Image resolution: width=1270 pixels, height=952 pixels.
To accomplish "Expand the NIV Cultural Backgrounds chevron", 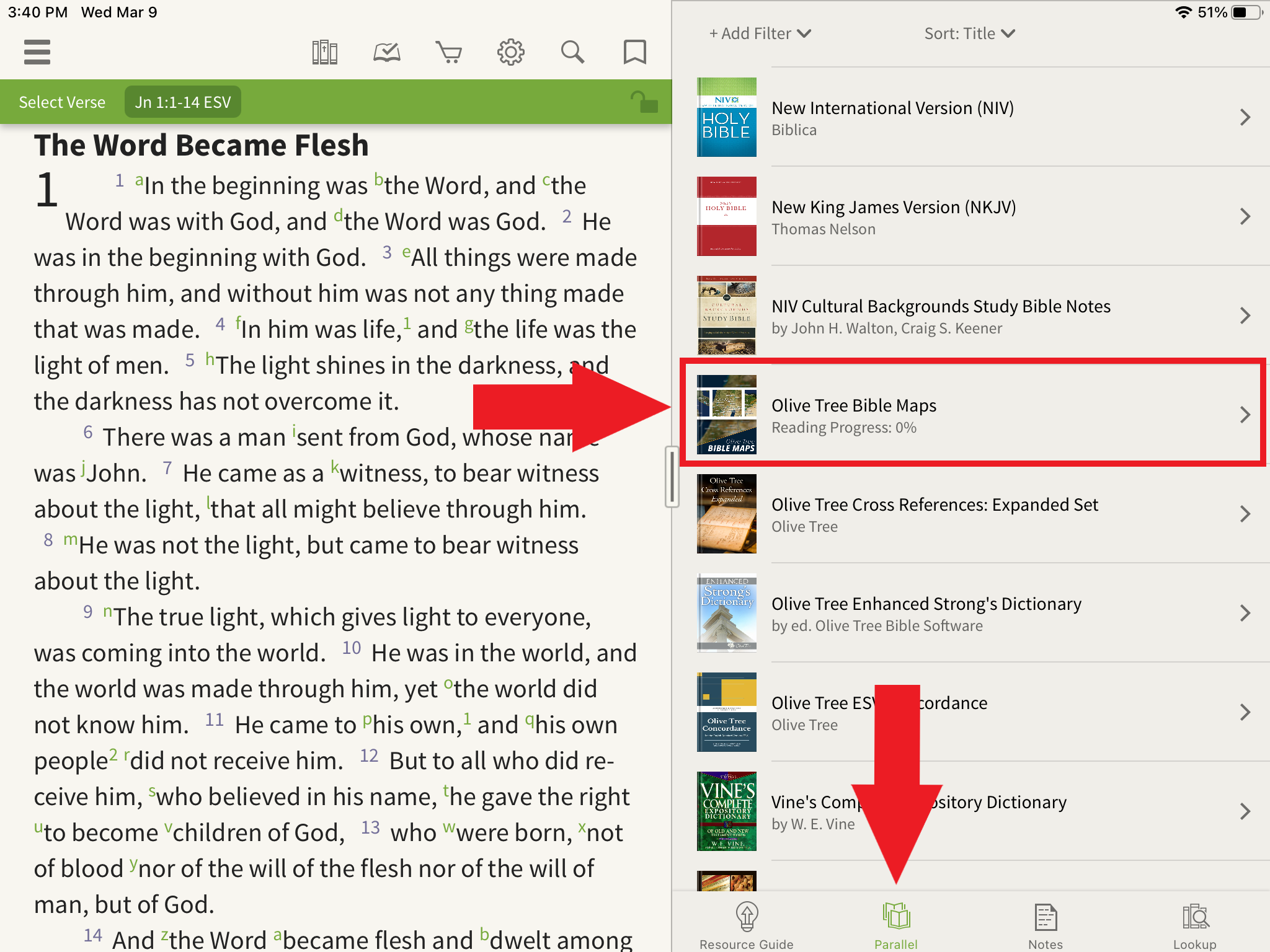I will [x=1245, y=315].
